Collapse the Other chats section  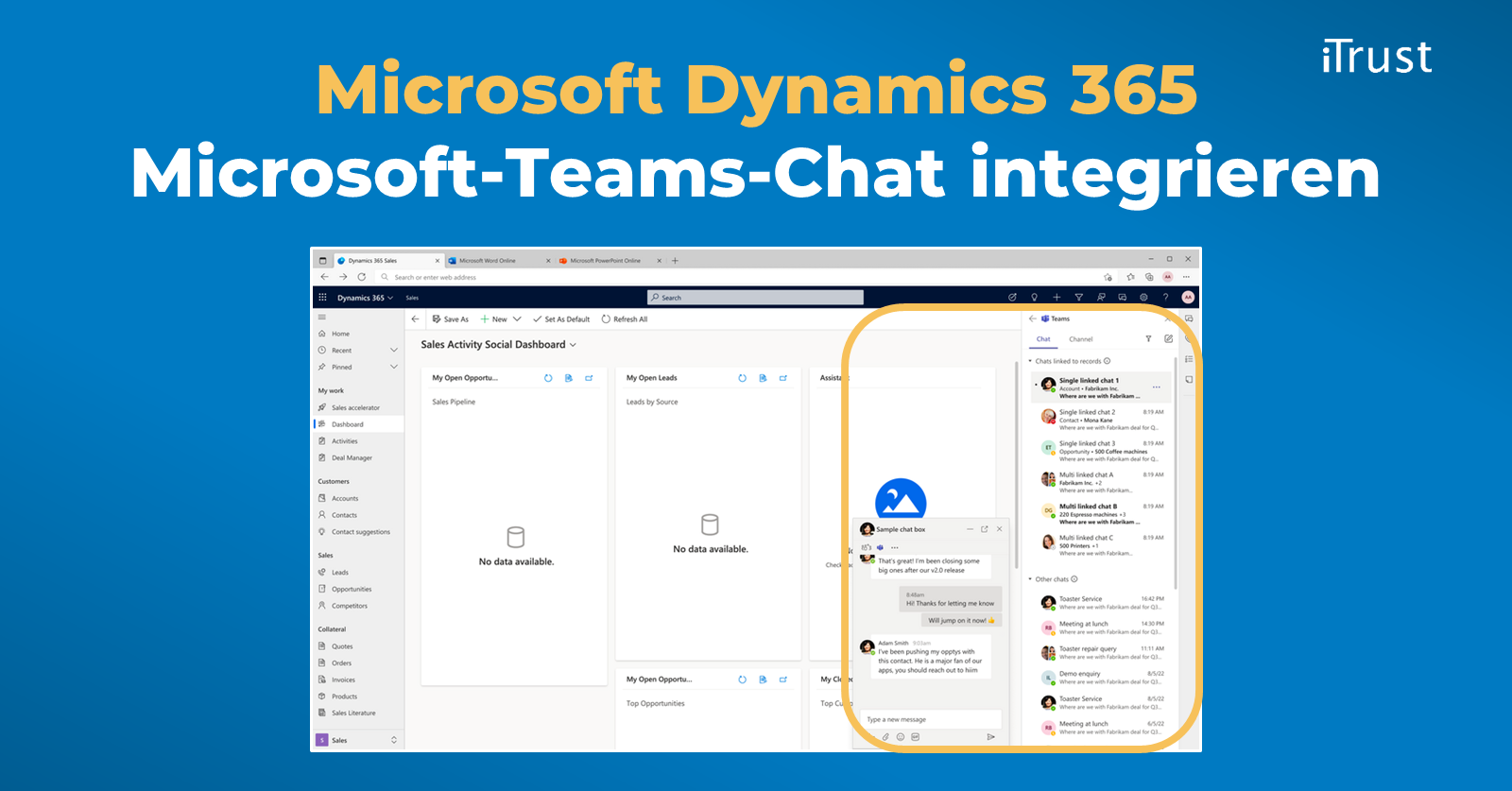pos(1031,579)
